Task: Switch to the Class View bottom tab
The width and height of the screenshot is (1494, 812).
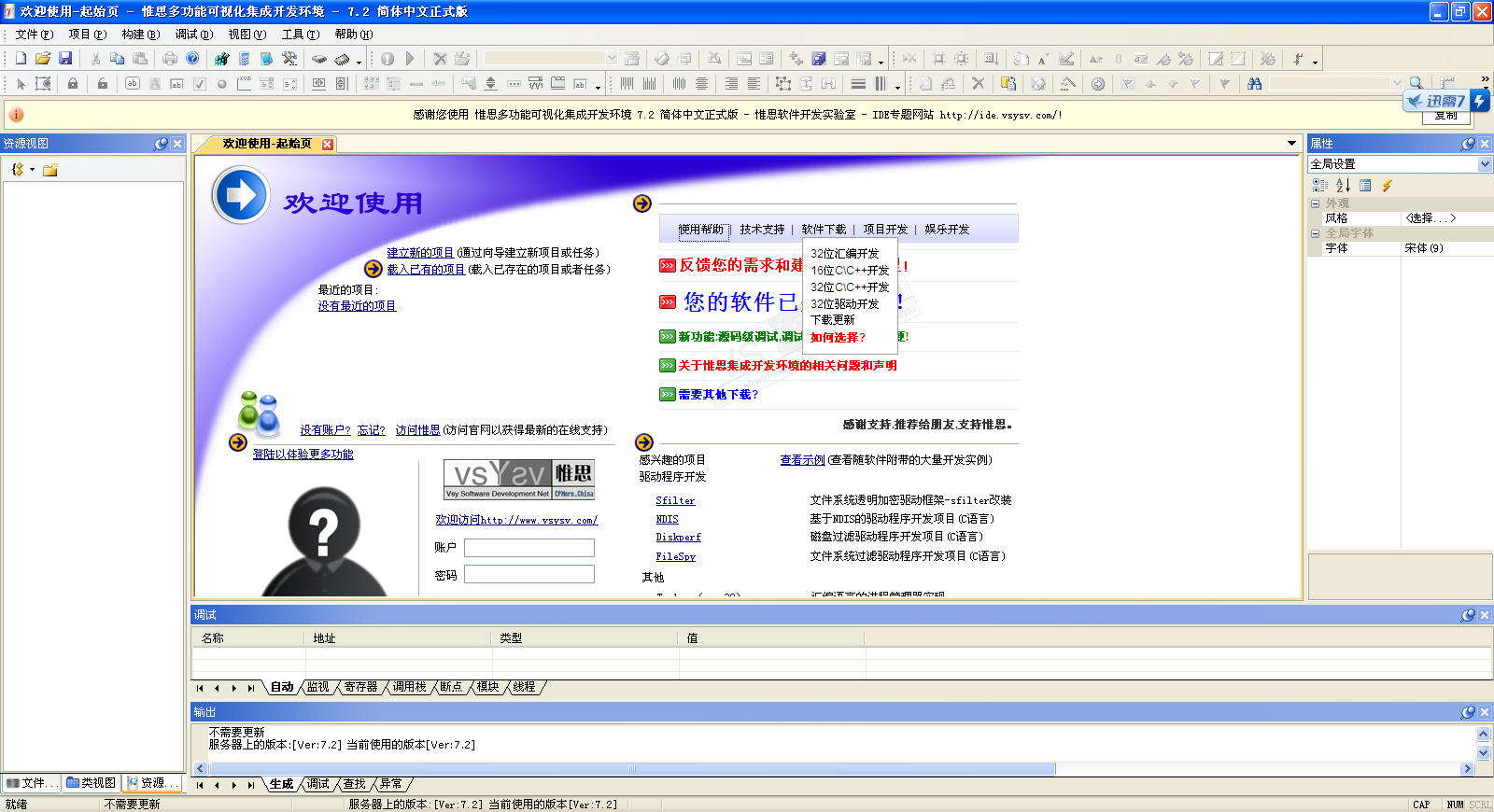Action: point(92,783)
